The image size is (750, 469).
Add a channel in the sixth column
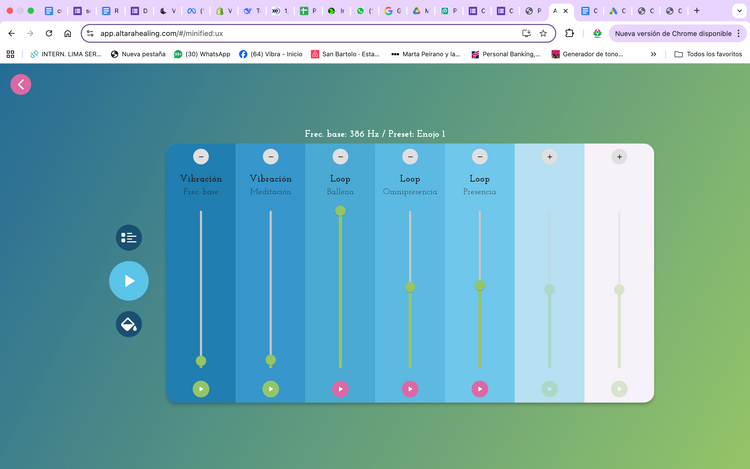pyautogui.click(x=549, y=157)
